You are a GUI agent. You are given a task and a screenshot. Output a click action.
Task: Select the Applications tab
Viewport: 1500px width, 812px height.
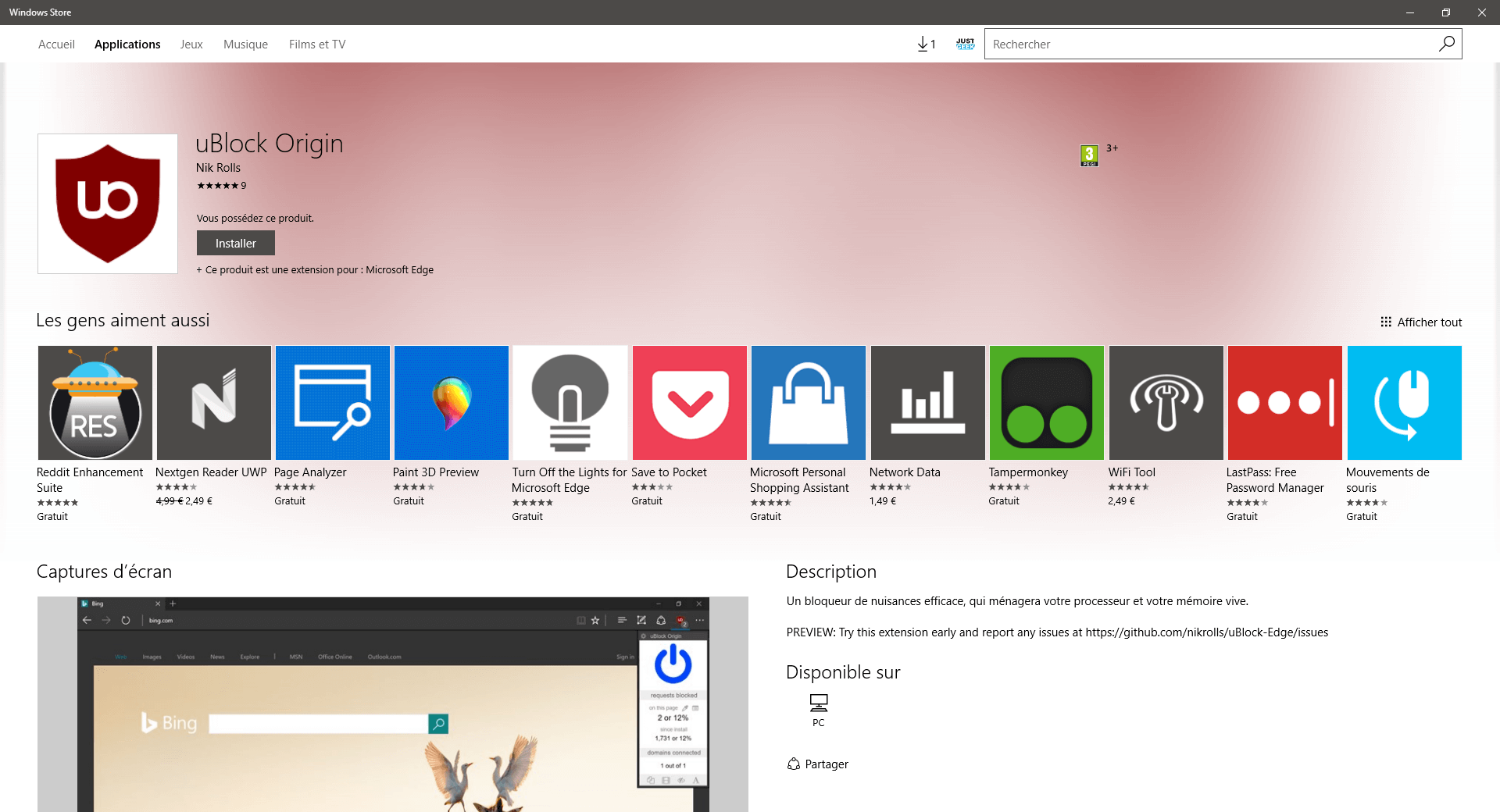click(x=127, y=45)
